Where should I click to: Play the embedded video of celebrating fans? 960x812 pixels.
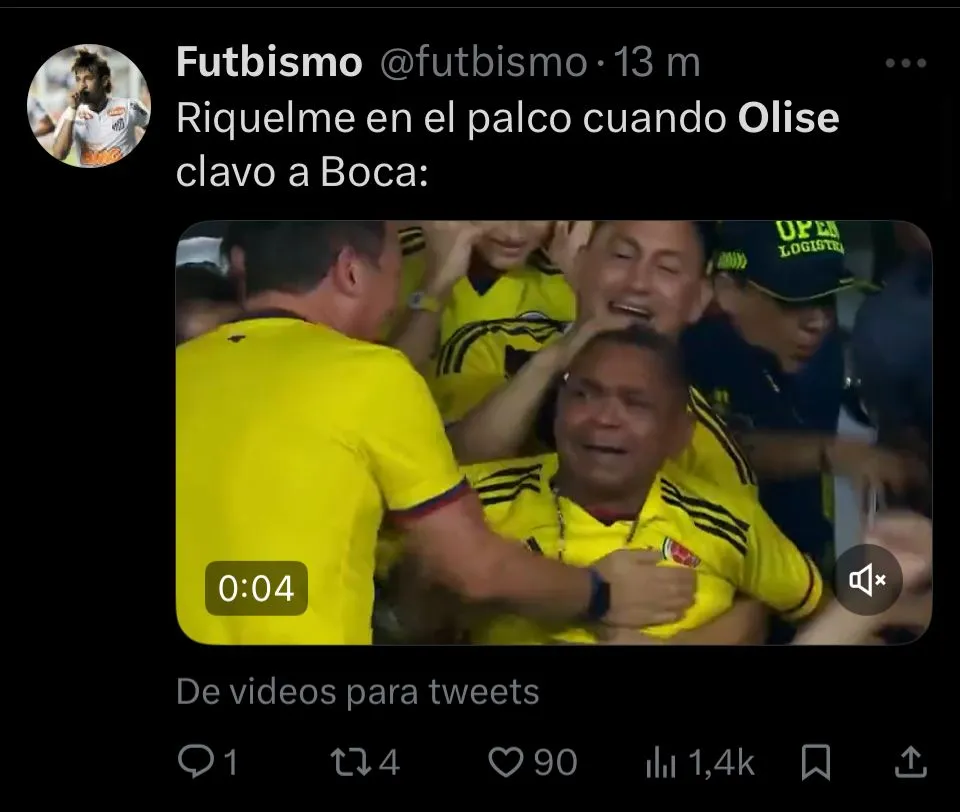pyautogui.click(x=554, y=432)
